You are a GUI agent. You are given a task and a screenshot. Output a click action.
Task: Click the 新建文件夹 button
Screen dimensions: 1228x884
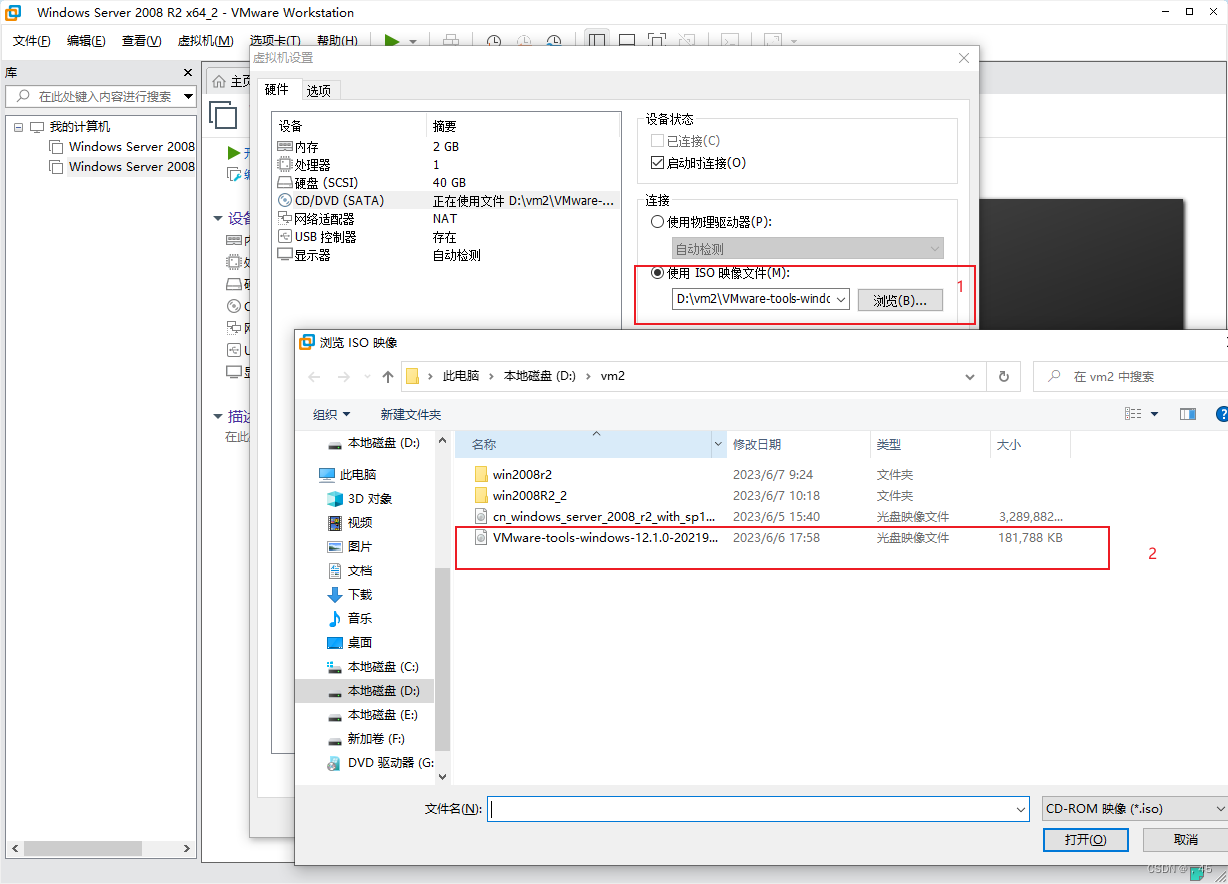pyautogui.click(x=410, y=414)
